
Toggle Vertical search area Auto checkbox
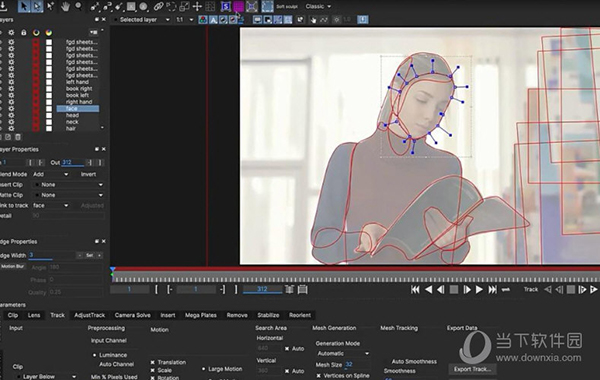coord(287,371)
